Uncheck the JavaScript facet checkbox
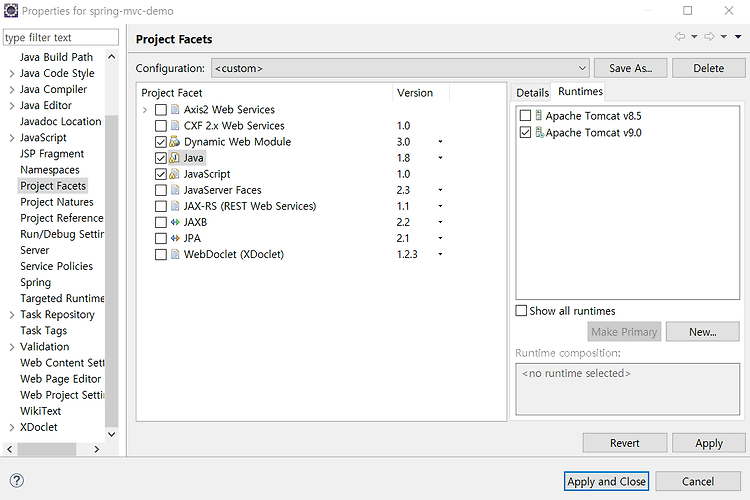 [161, 174]
